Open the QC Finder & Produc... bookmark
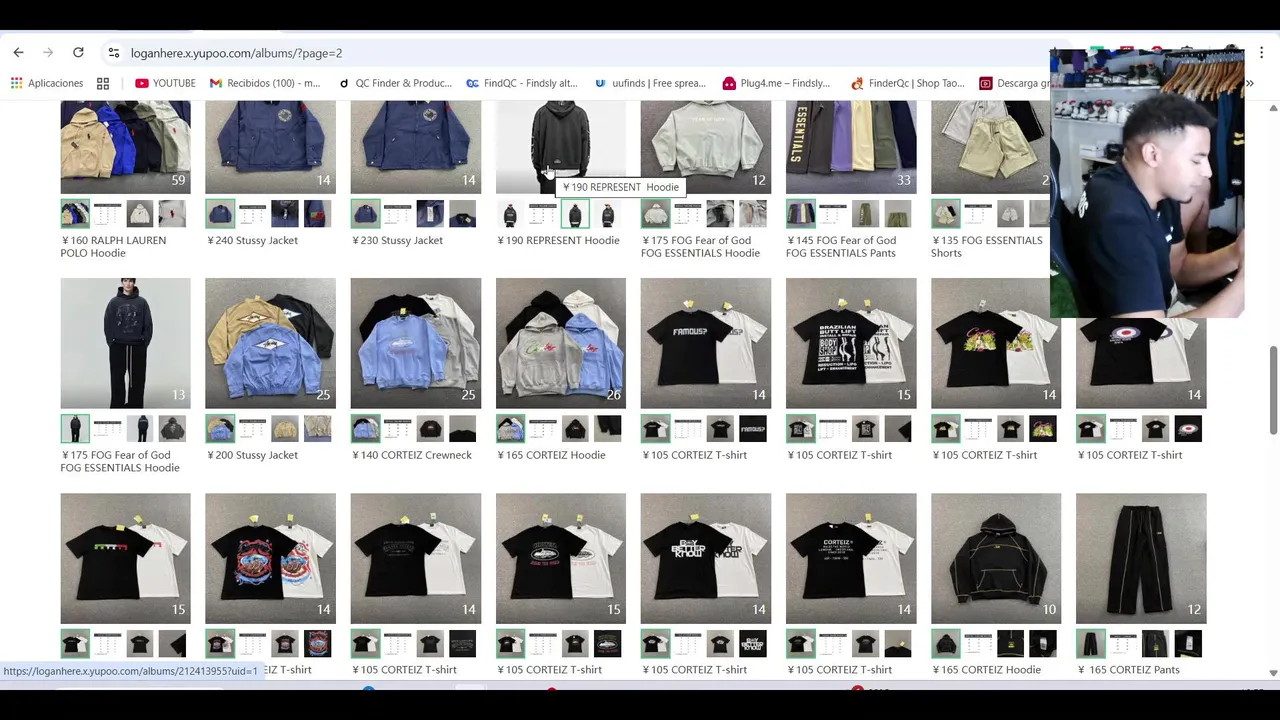Viewport: 1280px width, 720px height. tap(395, 83)
